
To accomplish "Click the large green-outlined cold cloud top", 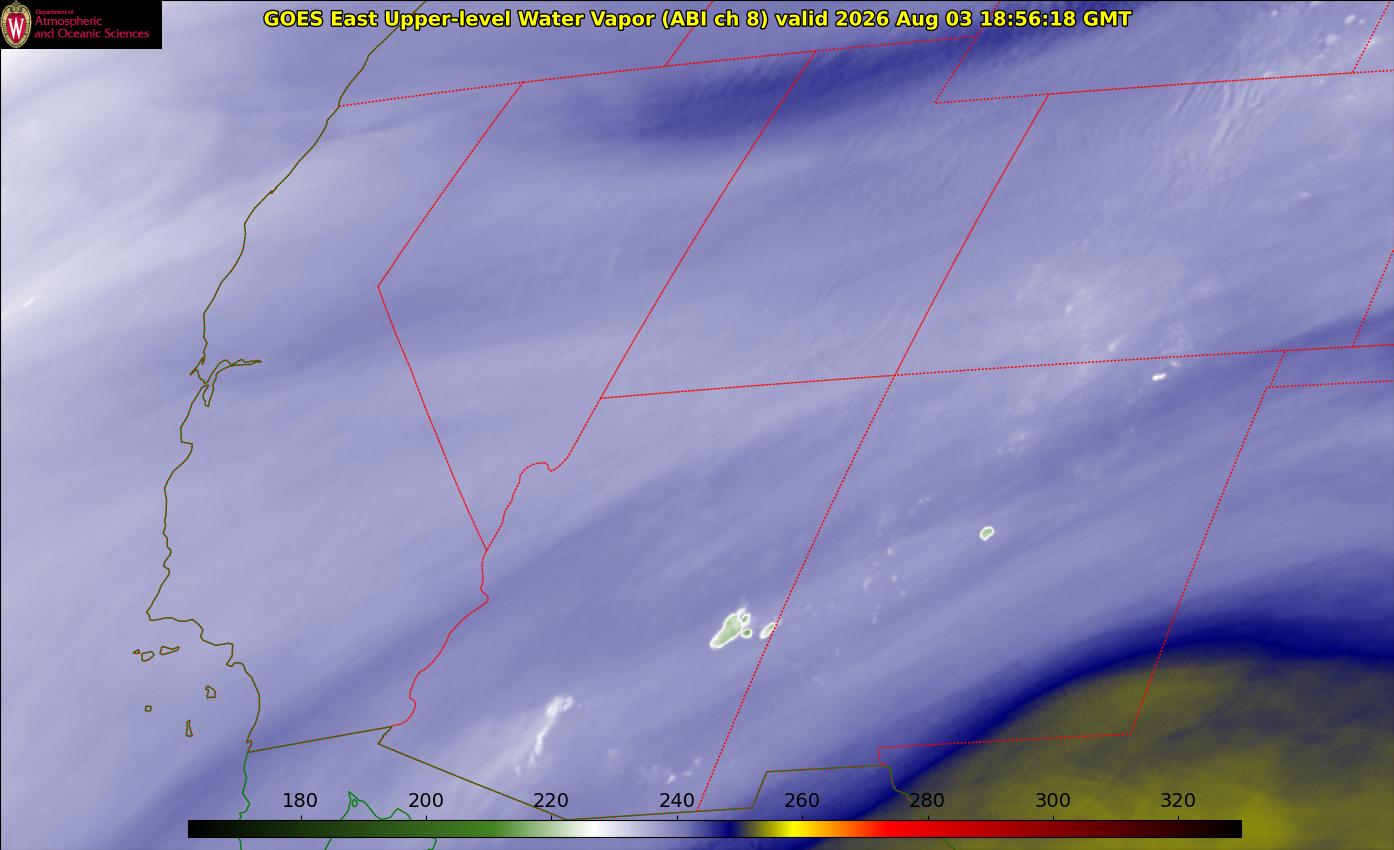I will coord(730,630).
